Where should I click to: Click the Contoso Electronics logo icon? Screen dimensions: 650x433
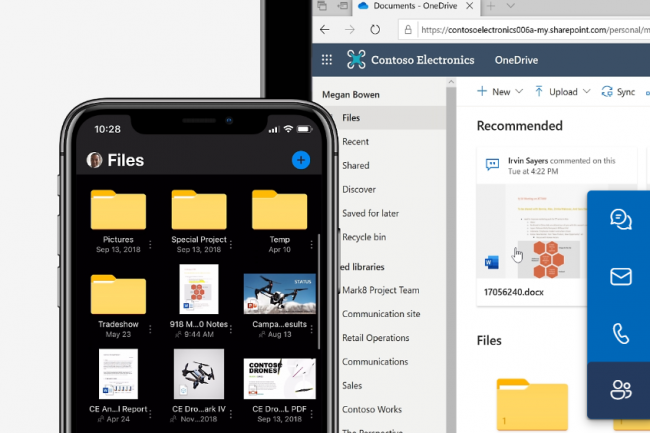pyautogui.click(x=356, y=59)
